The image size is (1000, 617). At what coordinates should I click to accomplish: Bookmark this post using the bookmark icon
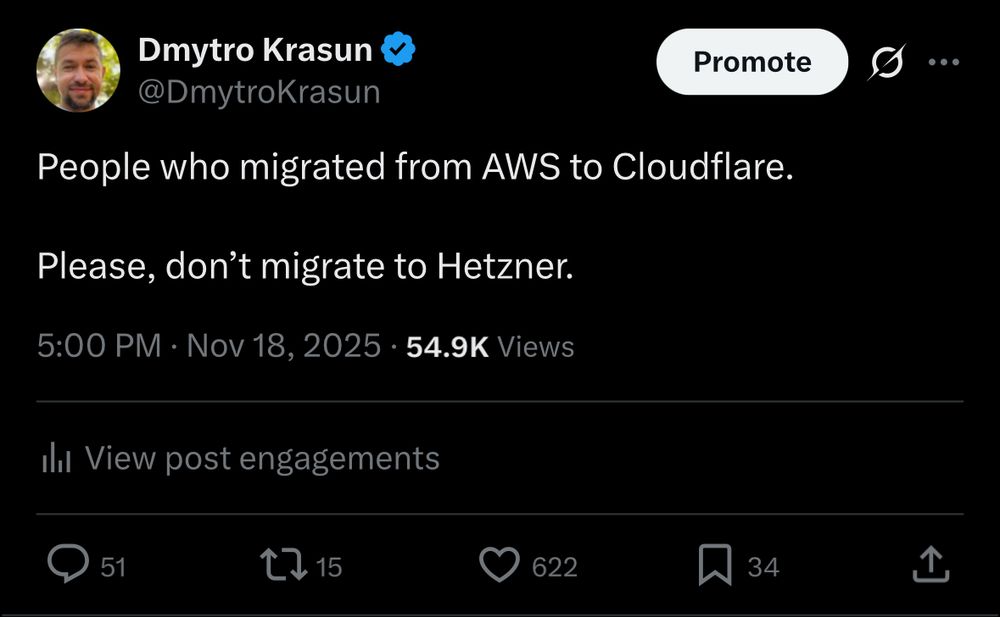click(x=714, y=566)
